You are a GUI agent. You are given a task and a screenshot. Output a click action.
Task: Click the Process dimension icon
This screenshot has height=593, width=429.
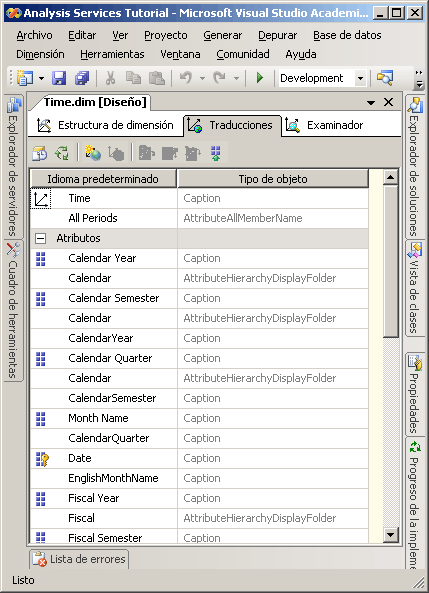pos(39,153)
